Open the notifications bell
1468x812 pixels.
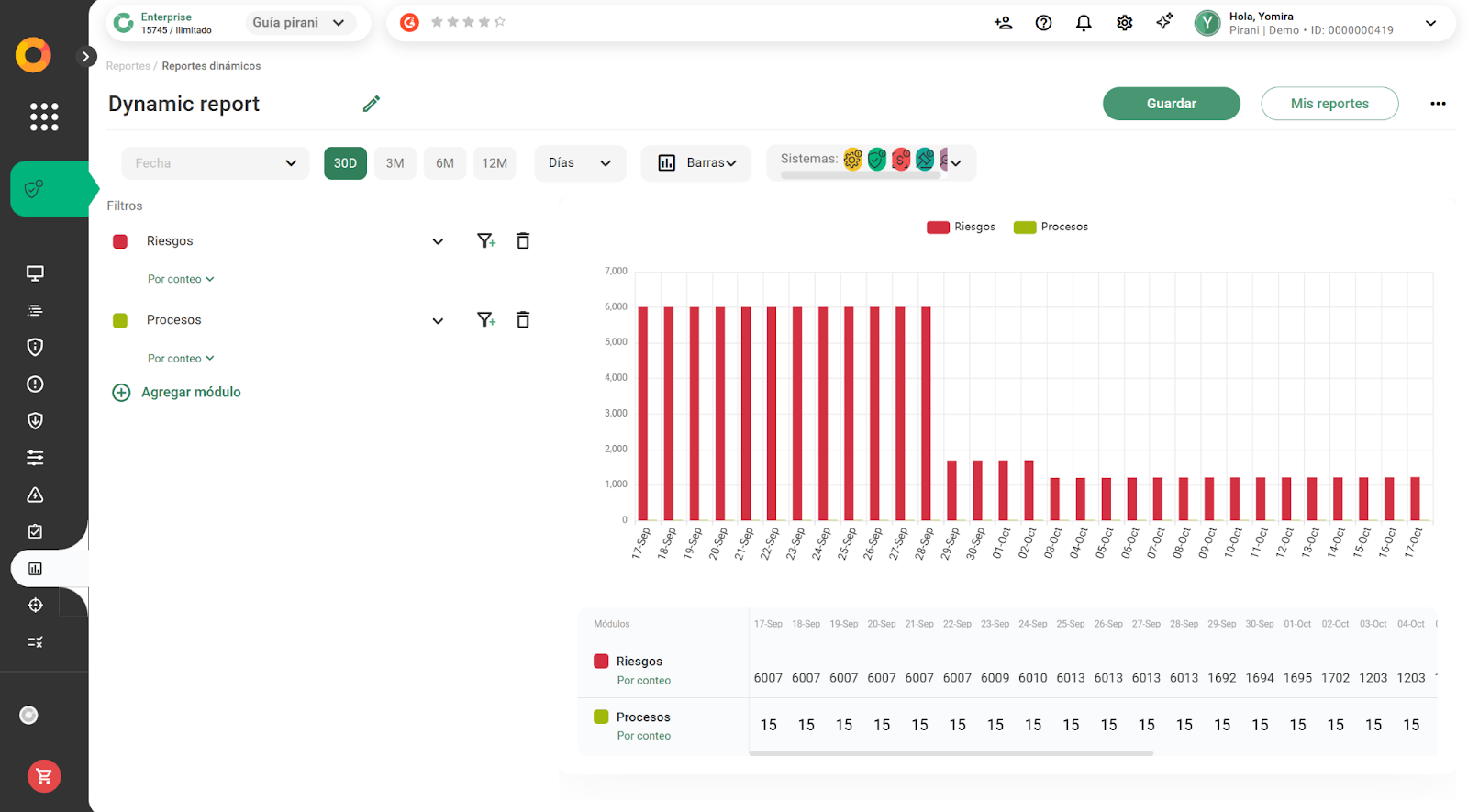pyautogui.click(x=1084, y=23)
